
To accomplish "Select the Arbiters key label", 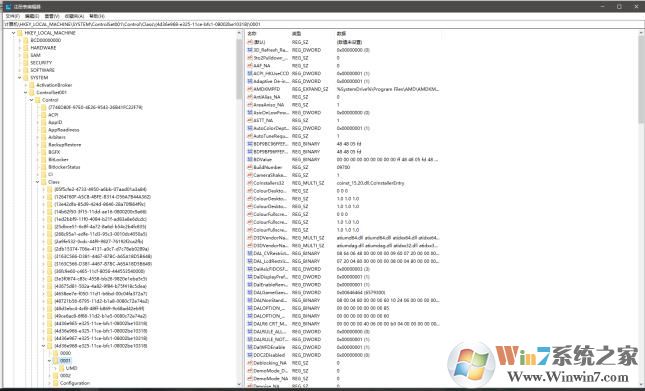I will 57,137.
